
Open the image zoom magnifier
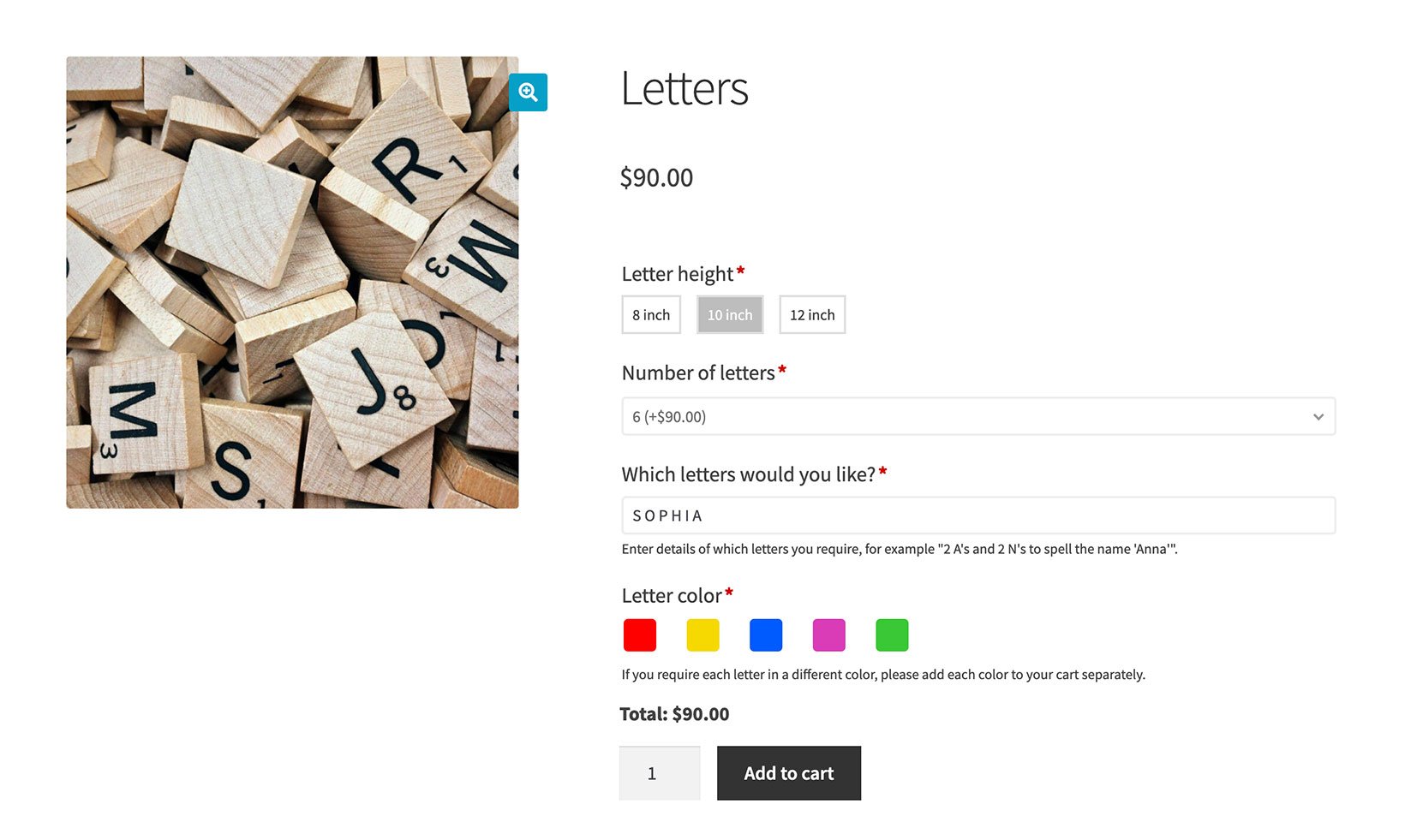528,92
